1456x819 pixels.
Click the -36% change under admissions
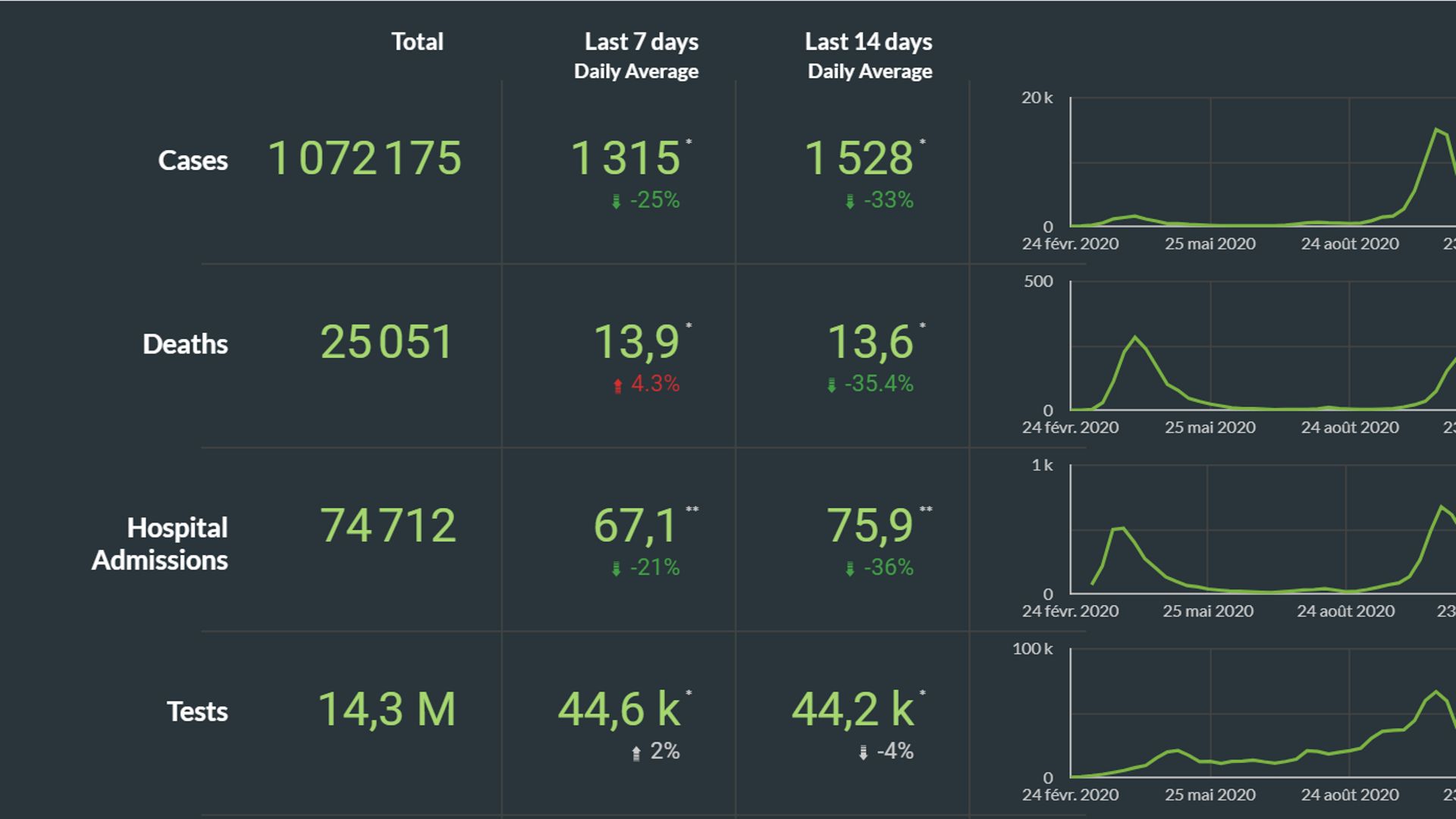(x=889, y=567)
